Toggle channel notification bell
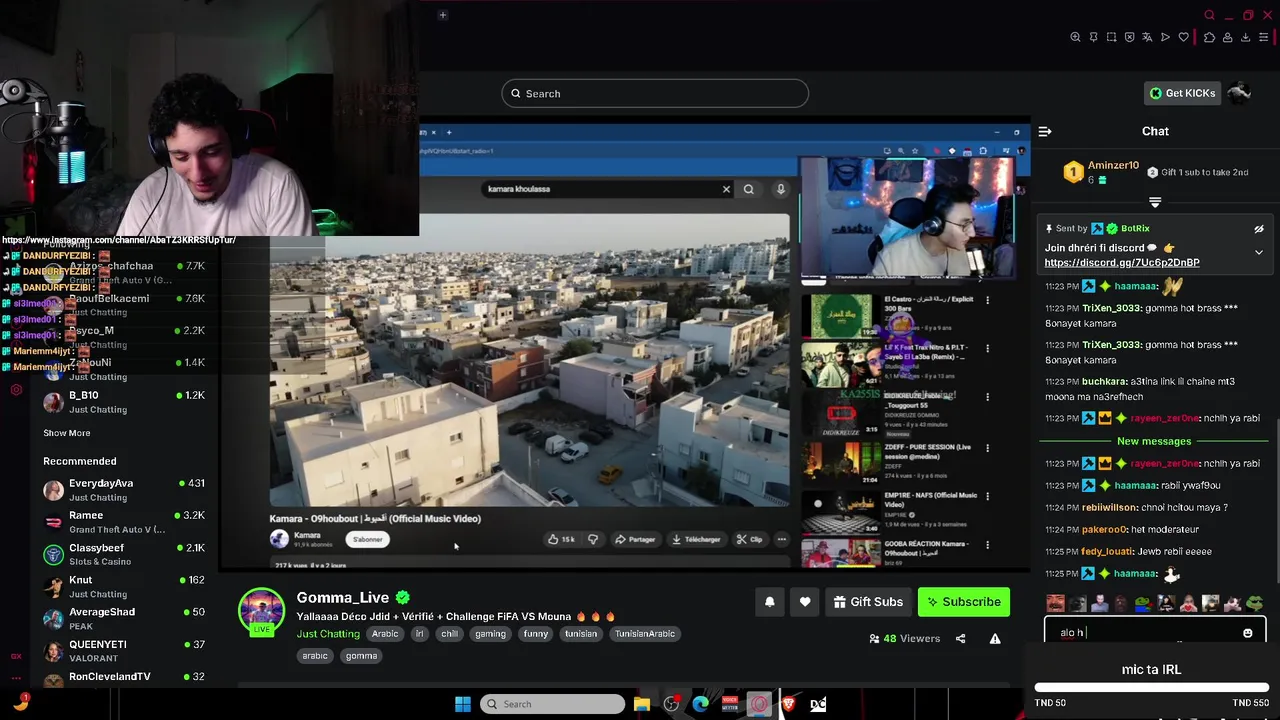The width and height of the screenshot is (1280, 720). (x=769, y=602)
